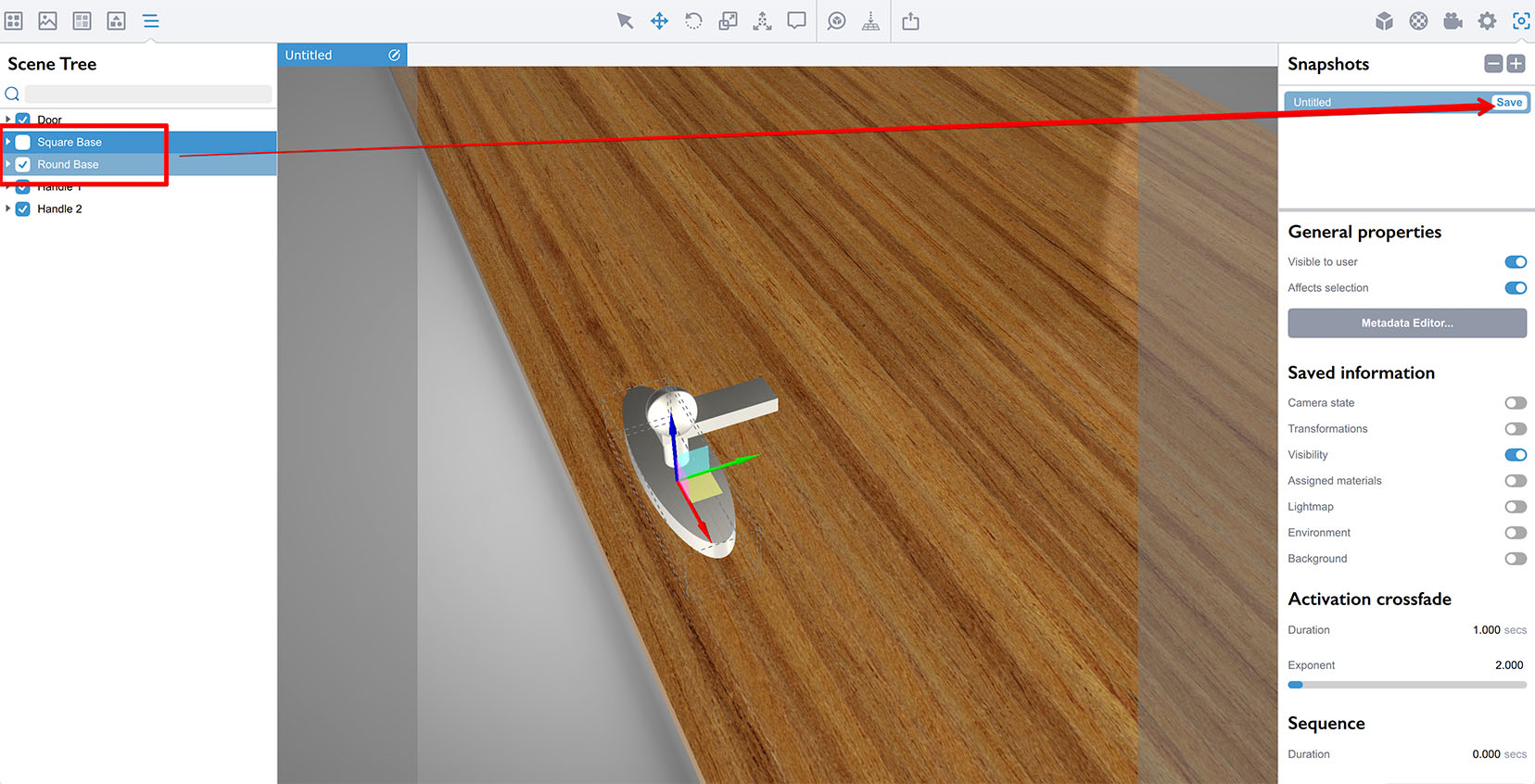Toggle the Visible to user switch

[x=1516, y=261]
